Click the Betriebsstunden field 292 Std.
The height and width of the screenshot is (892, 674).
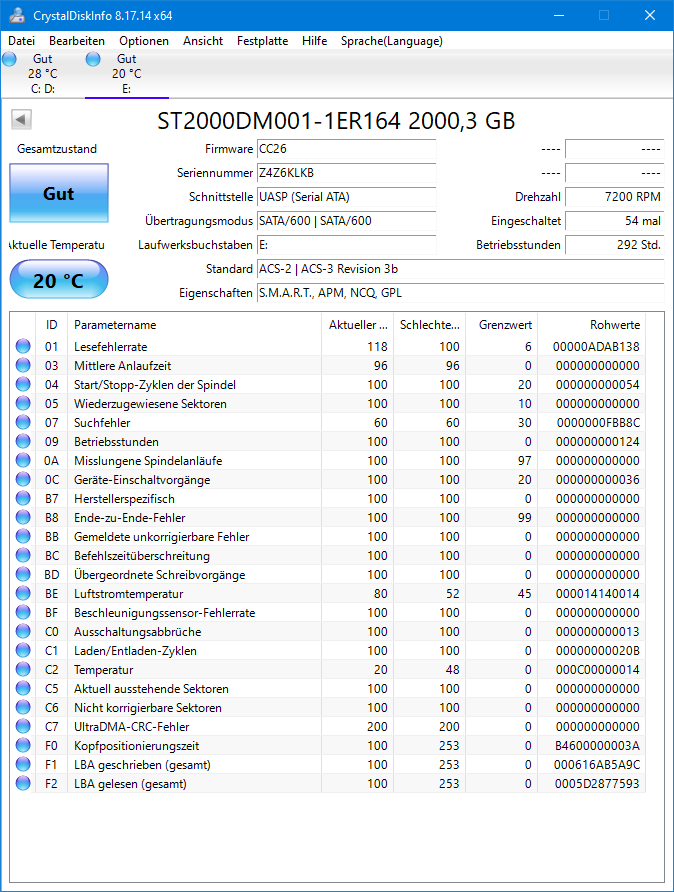pos(614,245)
